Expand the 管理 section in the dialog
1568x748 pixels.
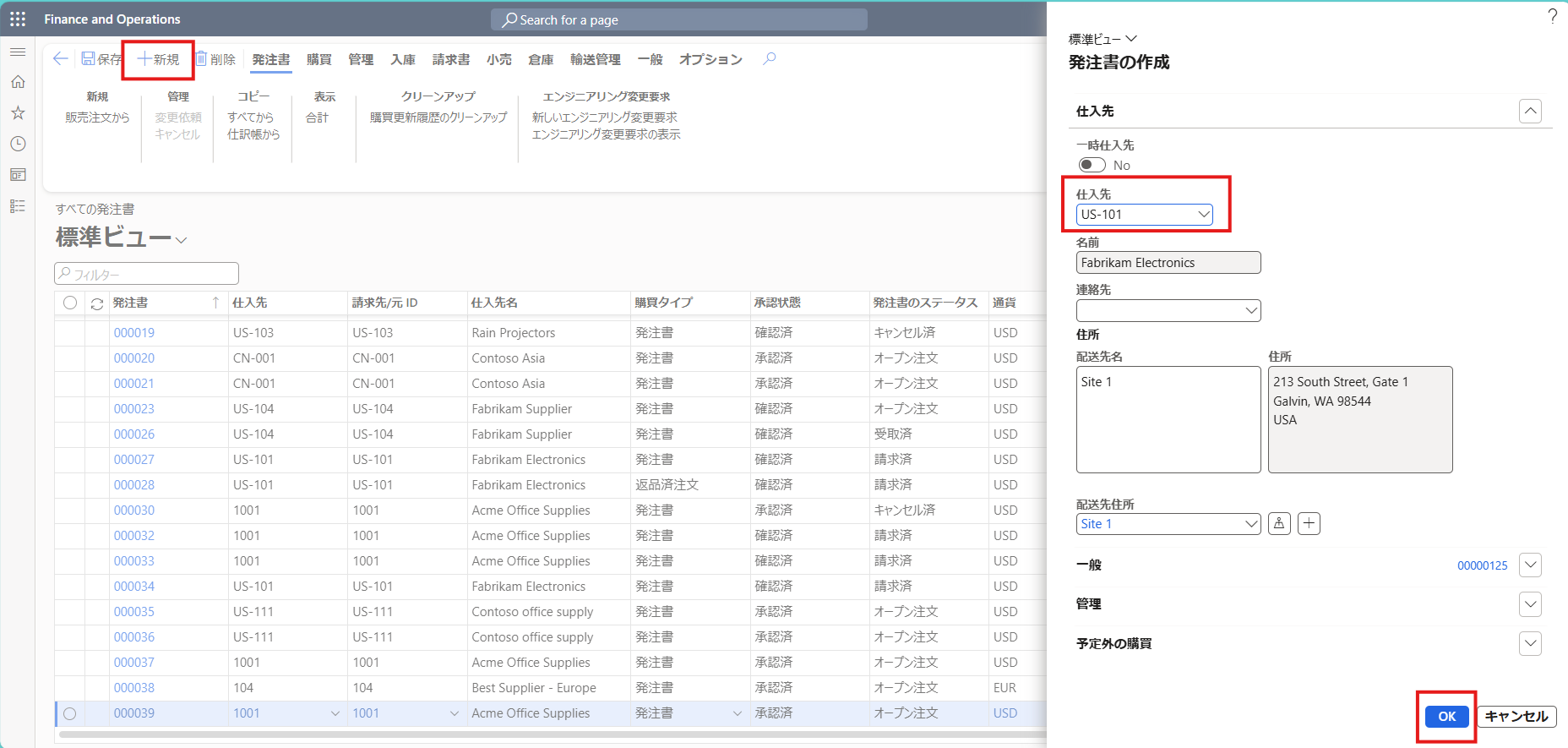[1530, 604]
